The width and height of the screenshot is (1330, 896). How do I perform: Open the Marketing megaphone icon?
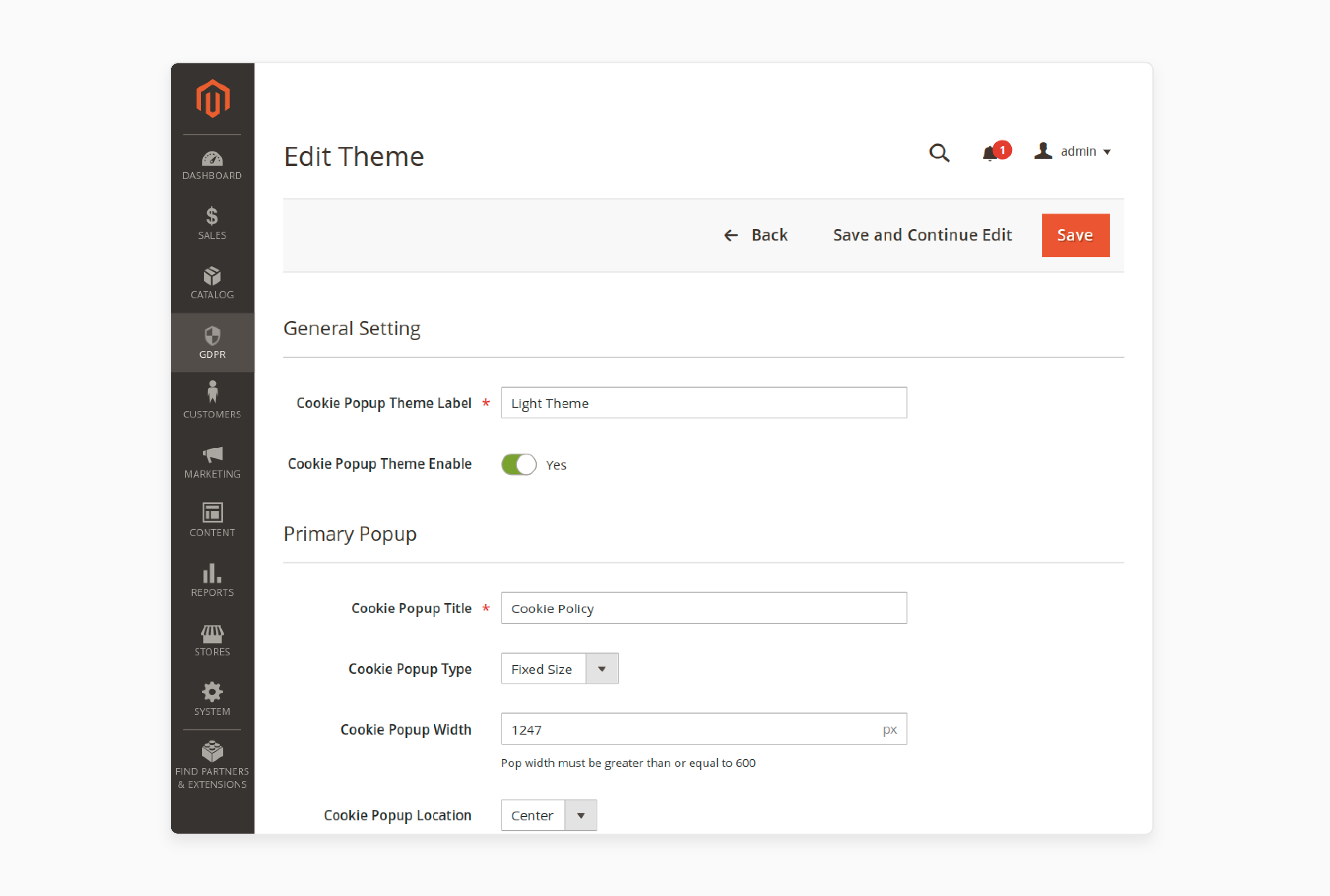pos(212,454)
